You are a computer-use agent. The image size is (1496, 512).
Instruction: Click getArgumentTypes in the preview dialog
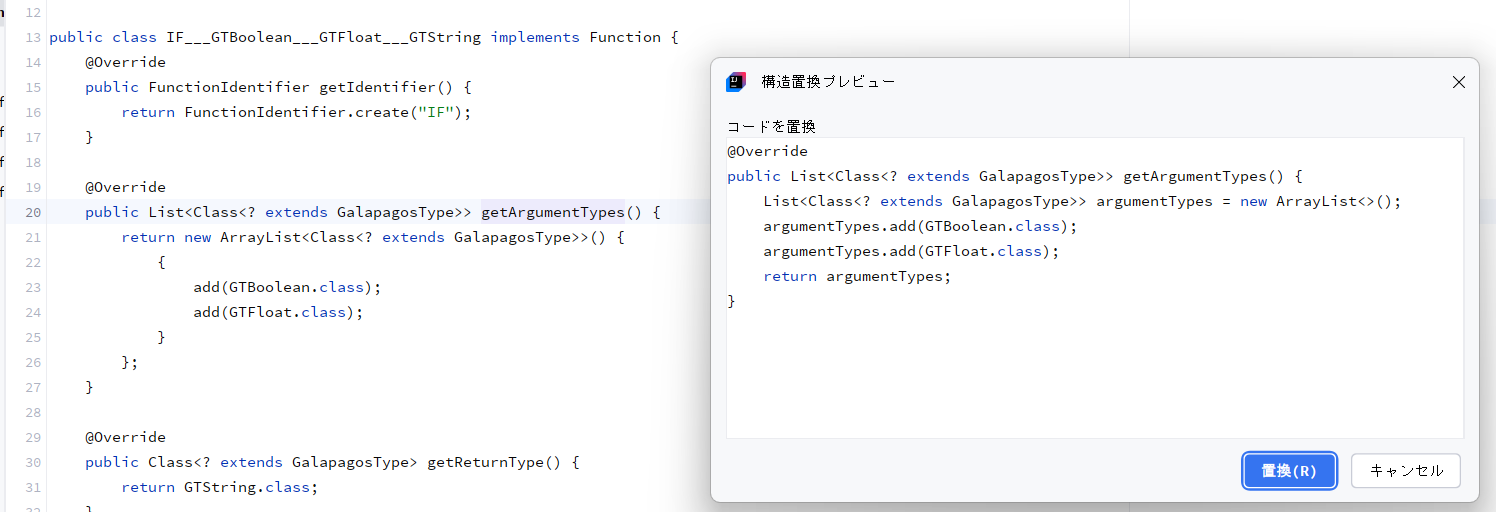point(1195,176)
